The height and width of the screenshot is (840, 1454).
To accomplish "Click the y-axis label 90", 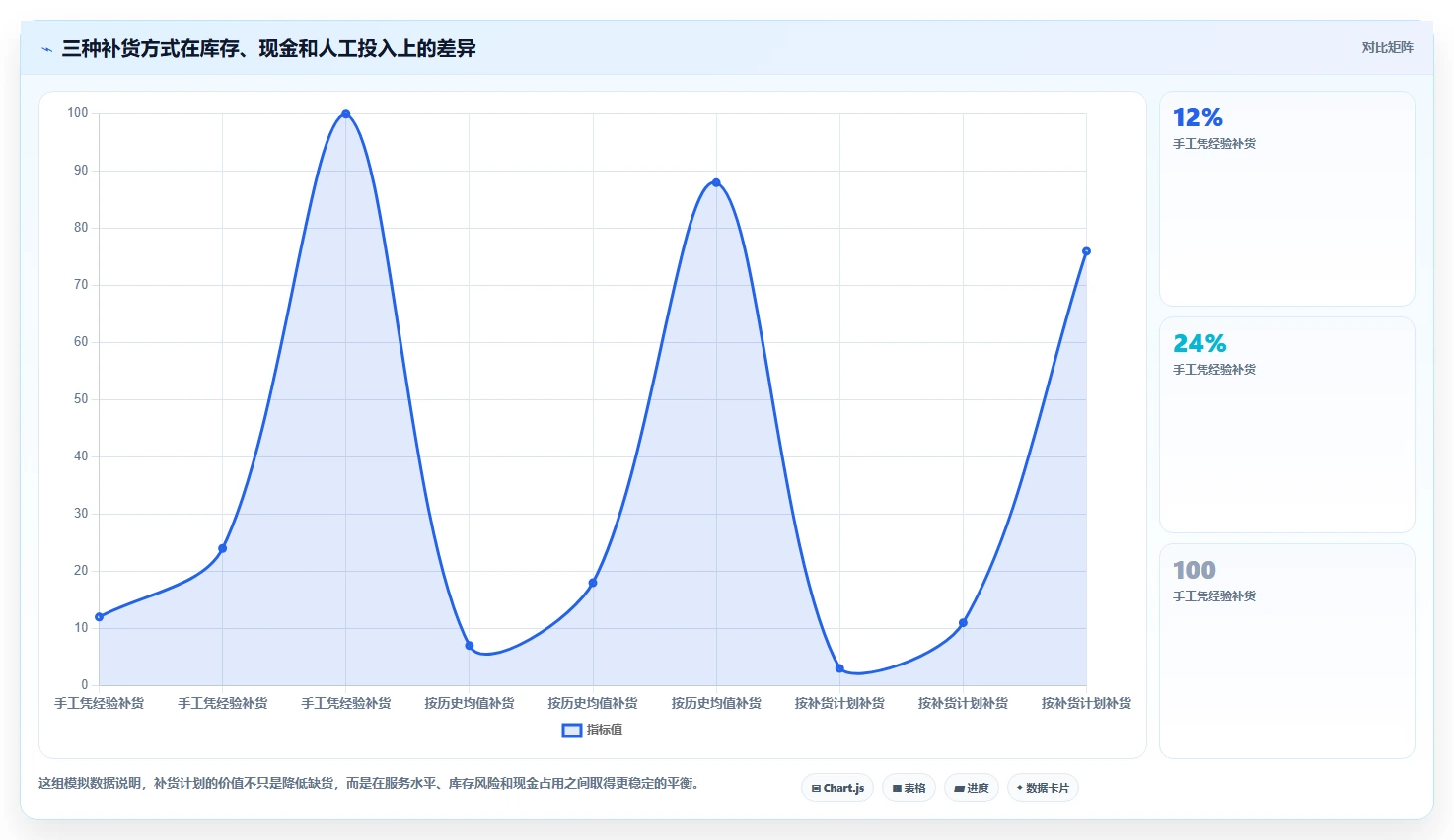I will tap(80, 171).
